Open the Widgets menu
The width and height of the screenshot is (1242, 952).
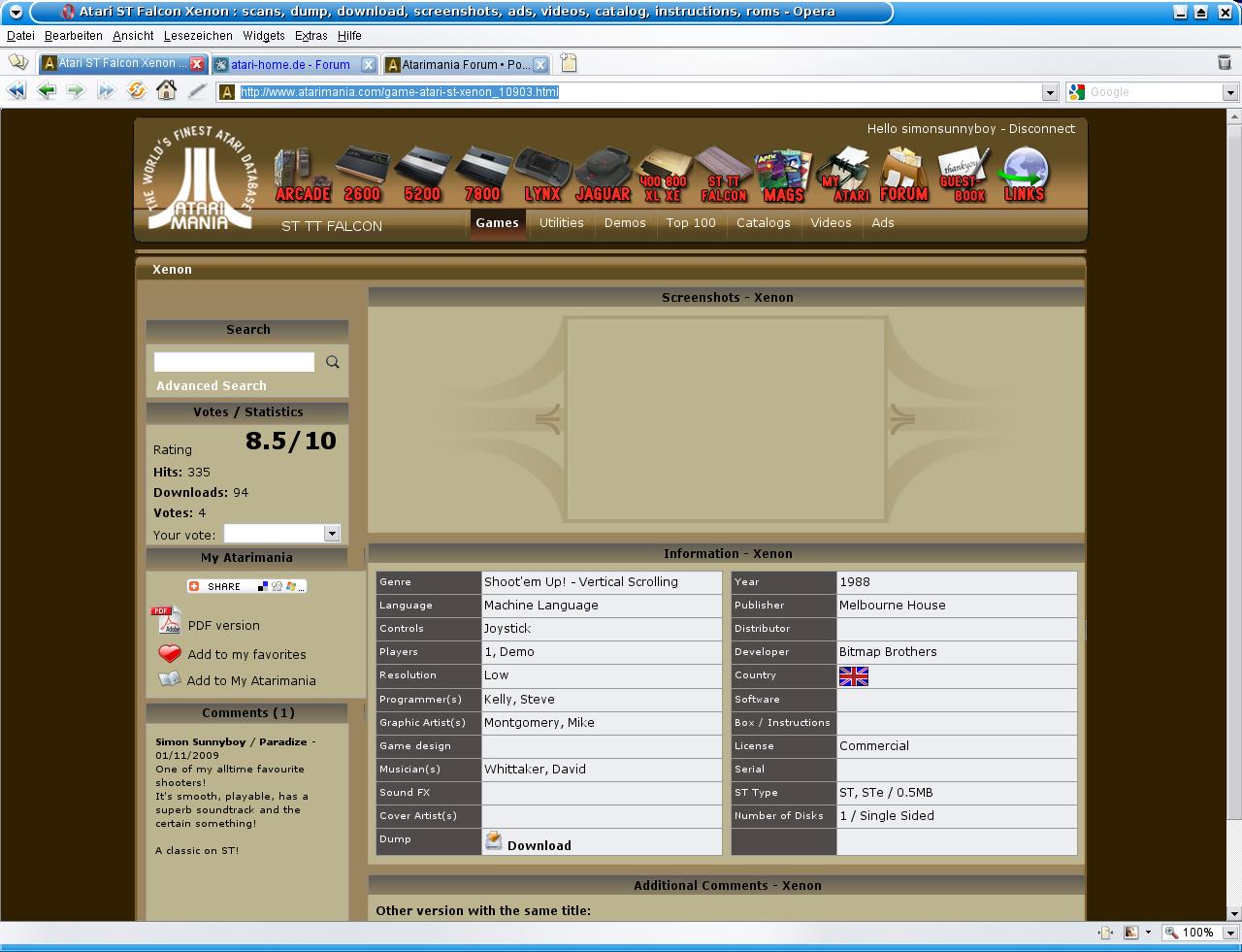click(264, 36)
